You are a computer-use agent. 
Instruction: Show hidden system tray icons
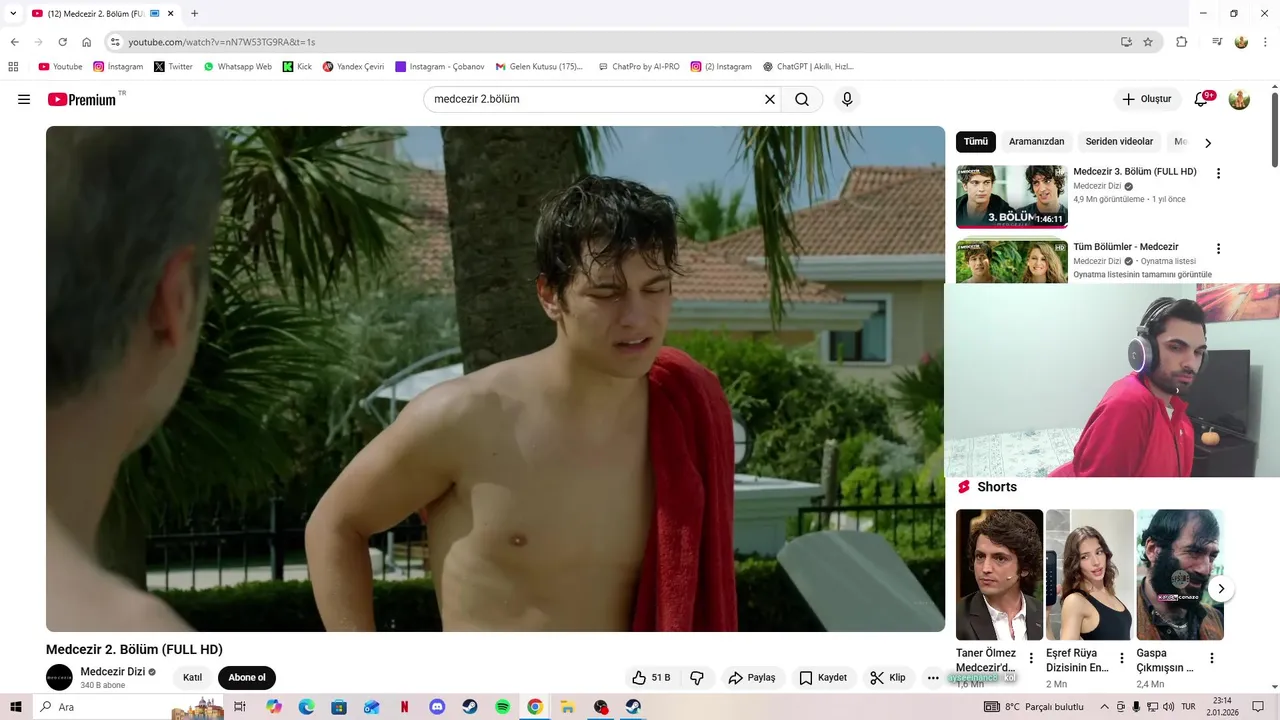click(1105, 706)
